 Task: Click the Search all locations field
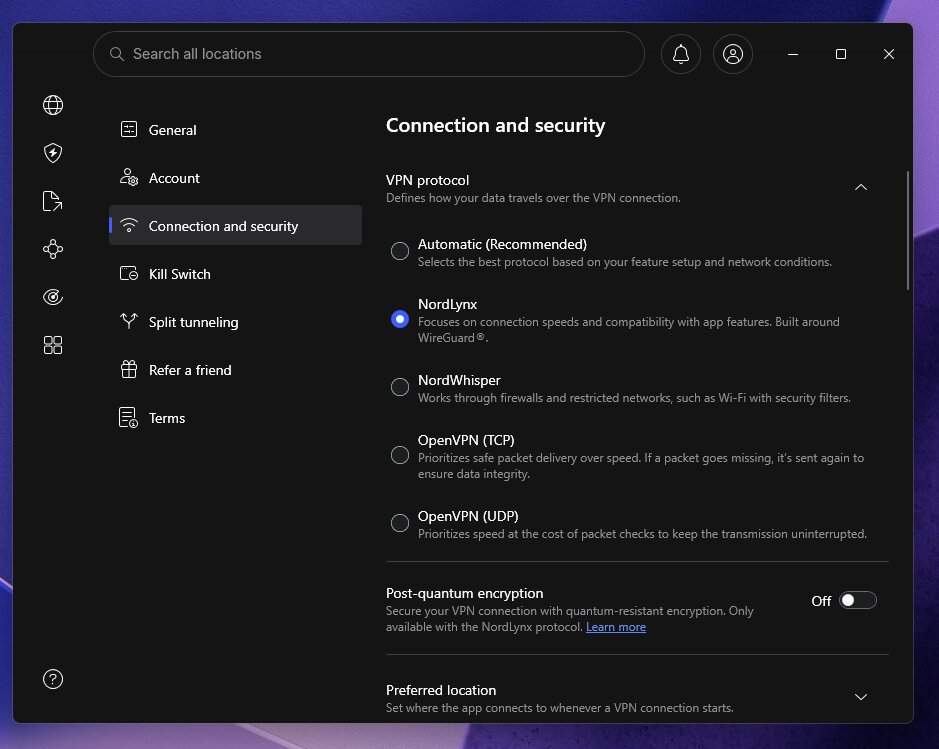coord(369,54)
